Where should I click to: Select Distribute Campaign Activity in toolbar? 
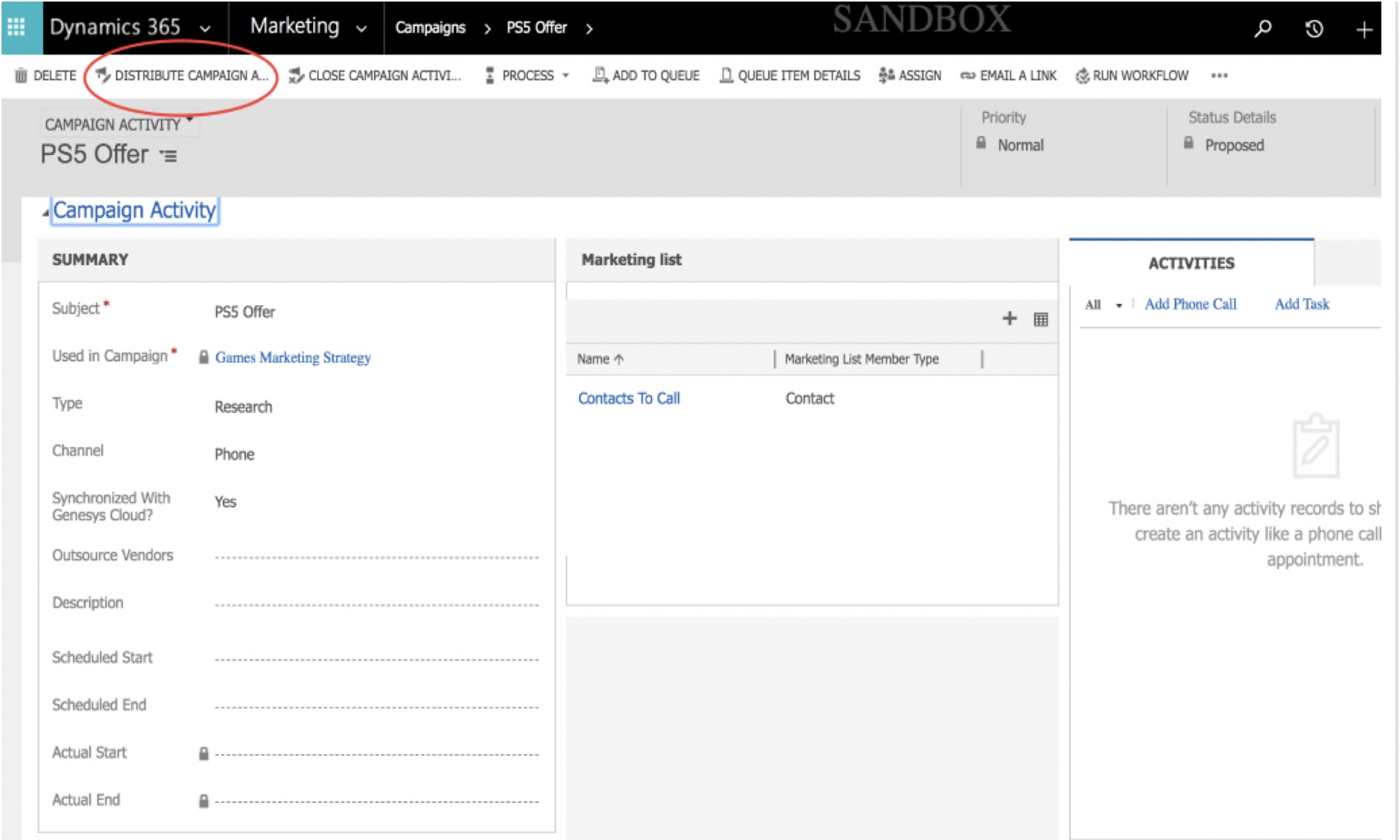[x=183, y=76]
